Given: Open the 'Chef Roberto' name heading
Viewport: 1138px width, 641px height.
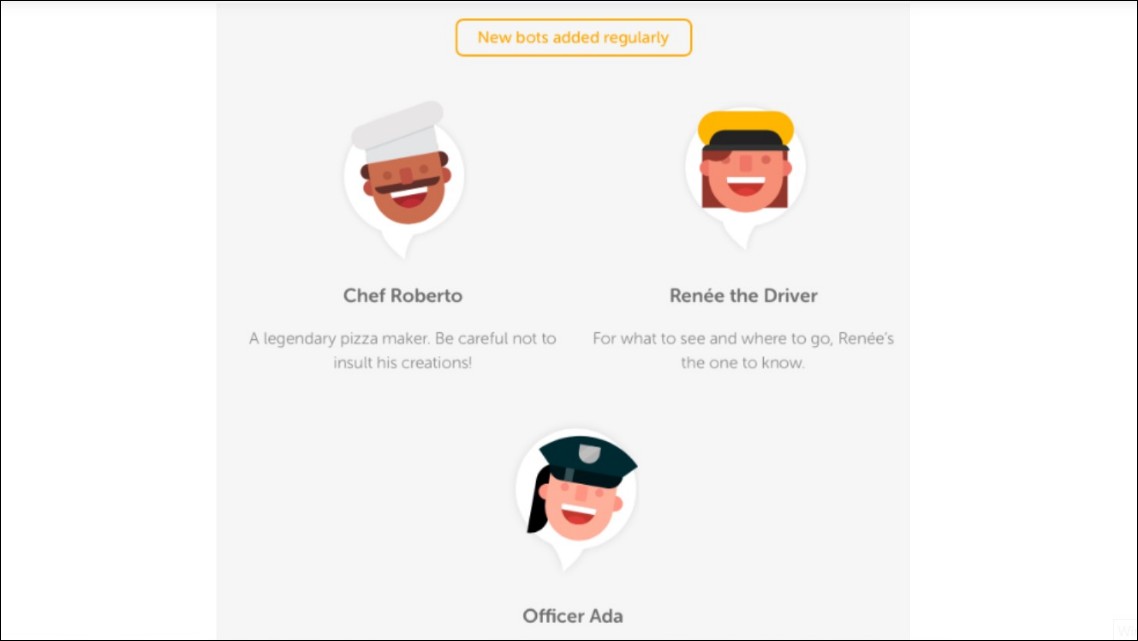Looking at the screenshot, I should [x=403, y=295].
